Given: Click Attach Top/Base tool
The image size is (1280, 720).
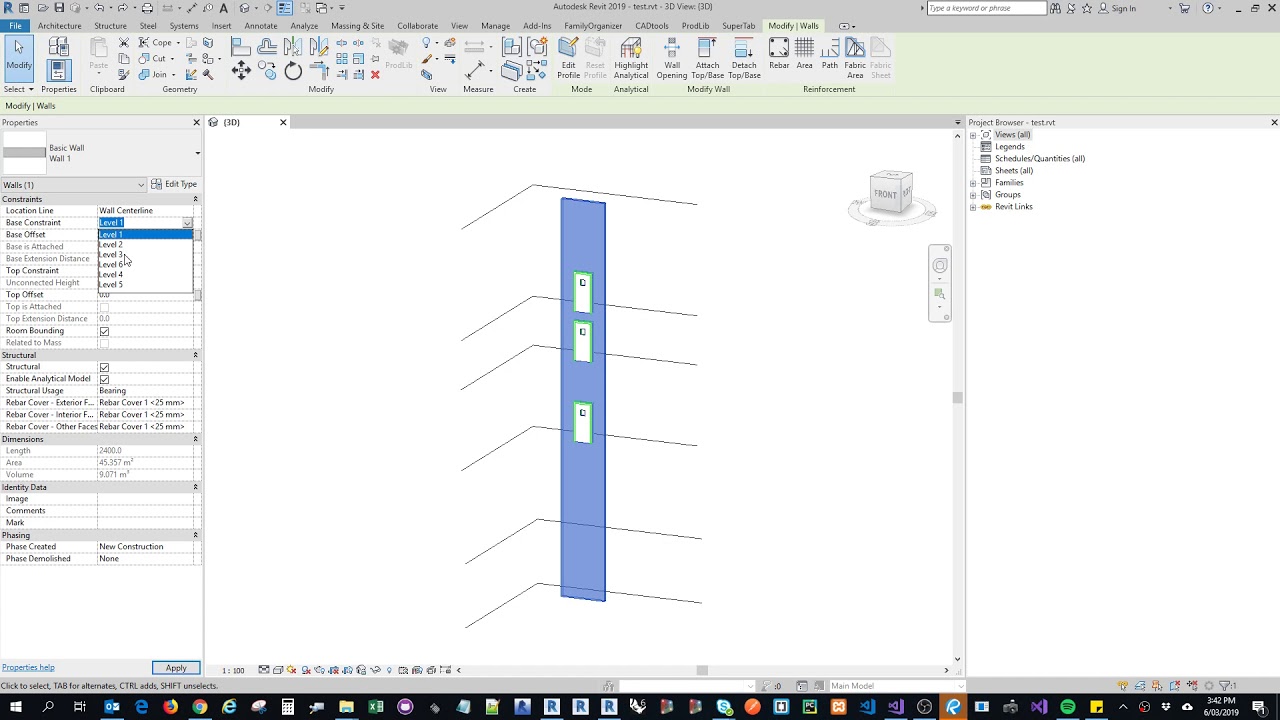Looking at the screenshot, I should point(707,59).
